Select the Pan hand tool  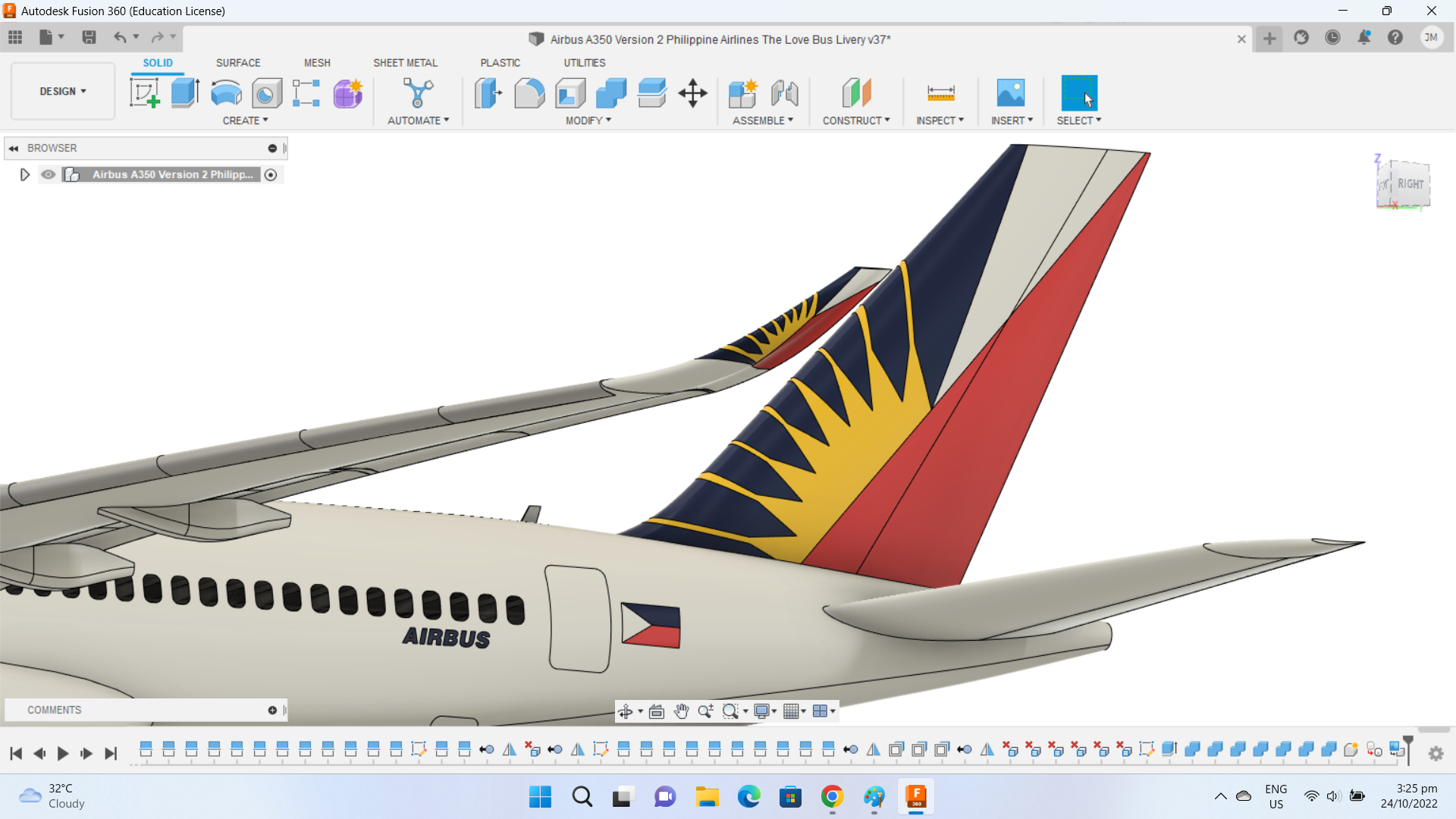click(681, 711)
